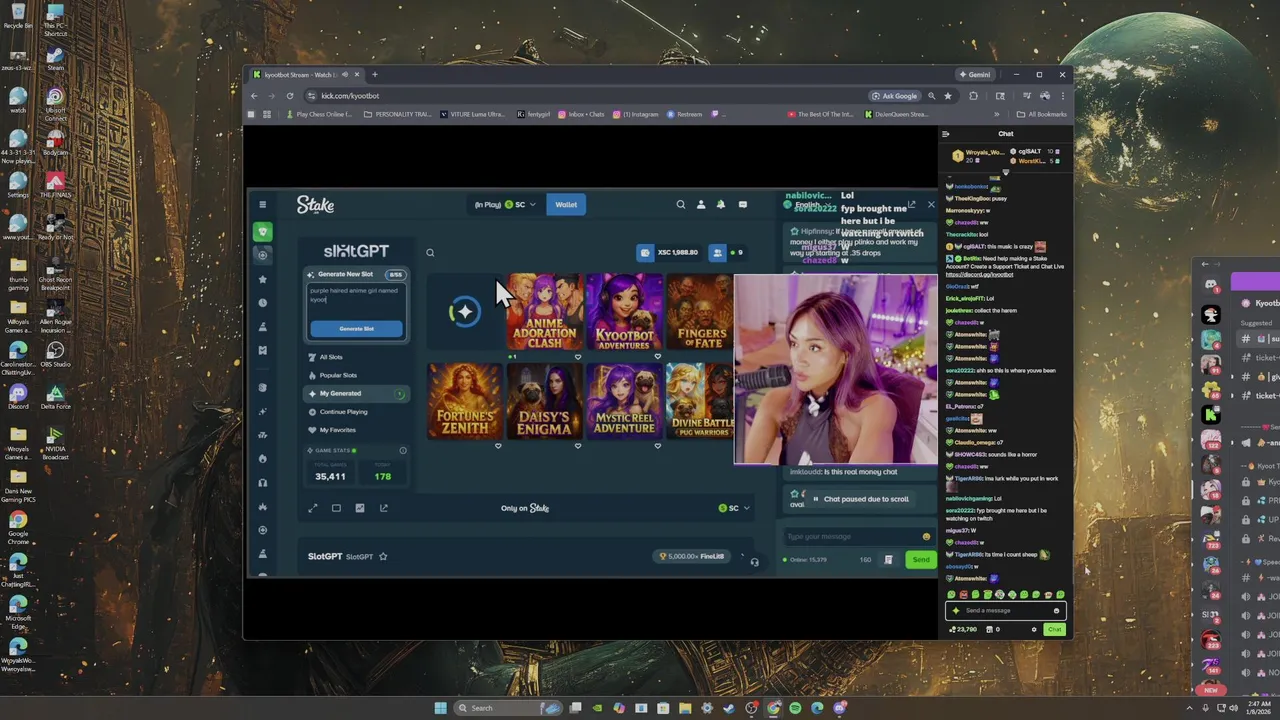
Task: Click the pop-out game icon
Action: 384,508
